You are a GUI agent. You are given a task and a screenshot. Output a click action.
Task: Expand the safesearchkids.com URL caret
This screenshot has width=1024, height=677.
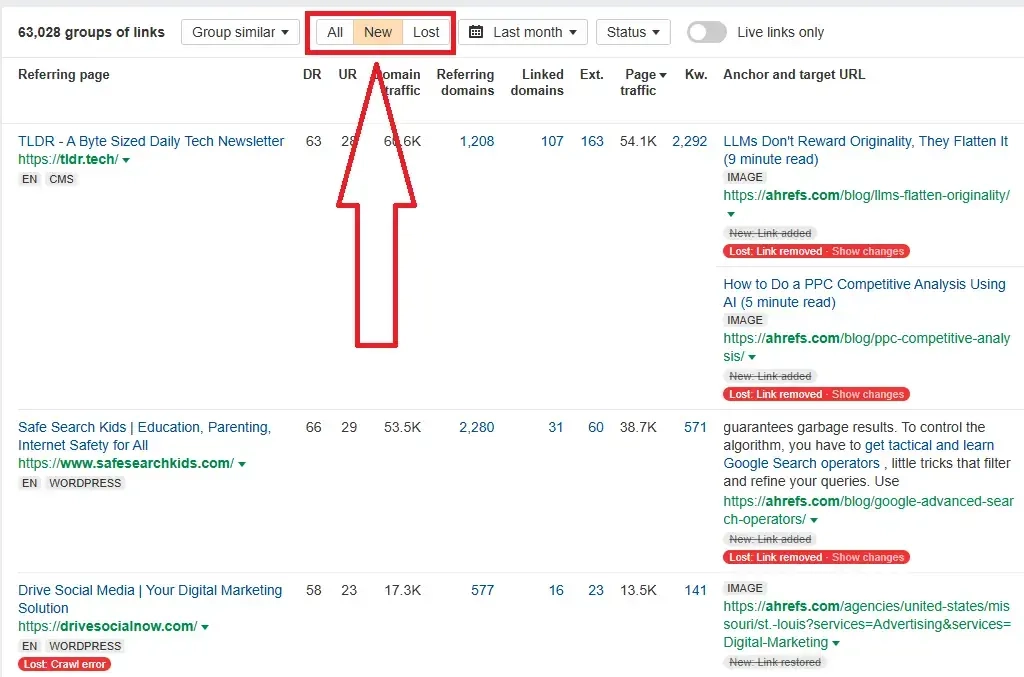pos(242,464)
